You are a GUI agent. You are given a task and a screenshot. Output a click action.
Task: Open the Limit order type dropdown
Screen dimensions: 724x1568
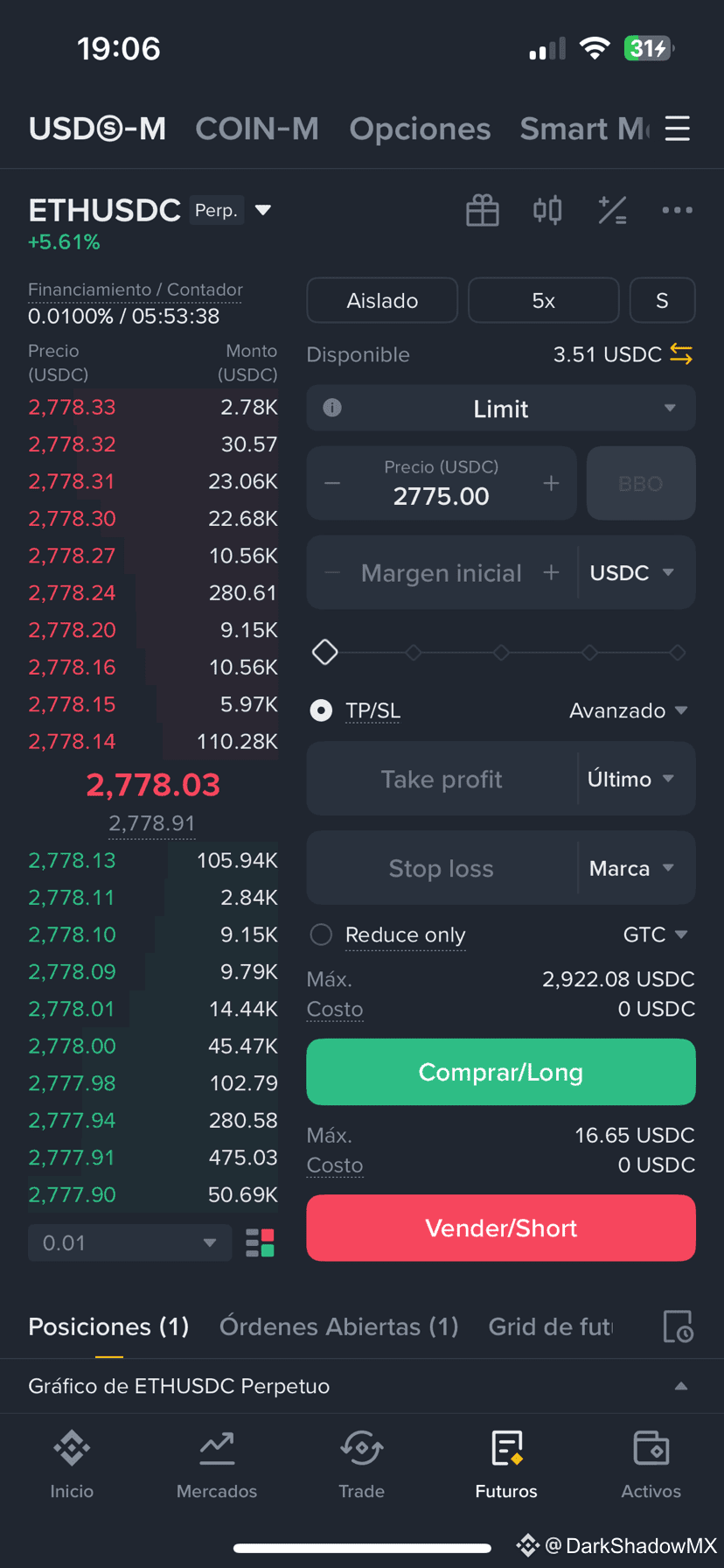click(501, 409)
